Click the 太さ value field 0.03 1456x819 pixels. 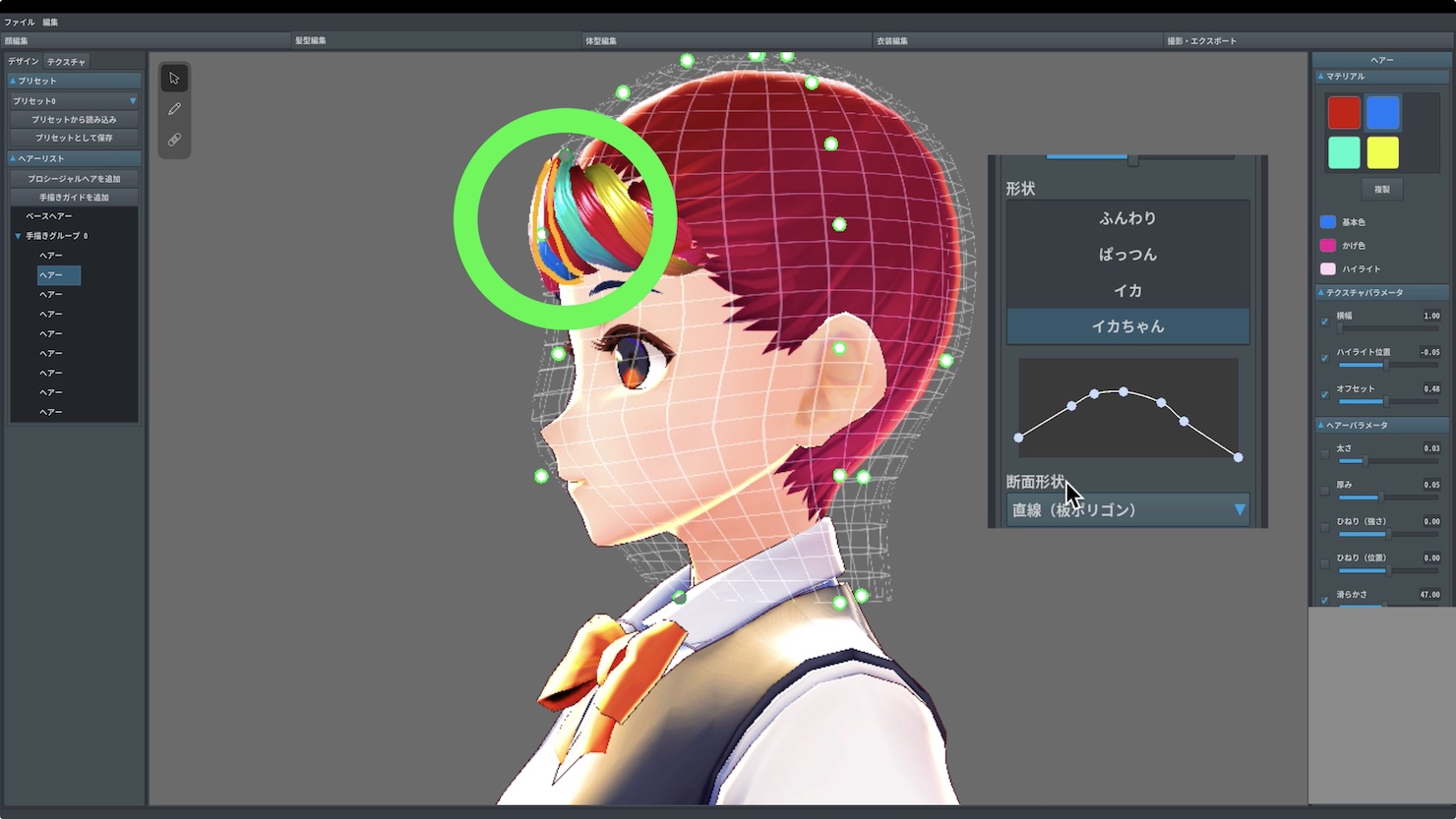pyautogui.click(x=1431, y=448)
